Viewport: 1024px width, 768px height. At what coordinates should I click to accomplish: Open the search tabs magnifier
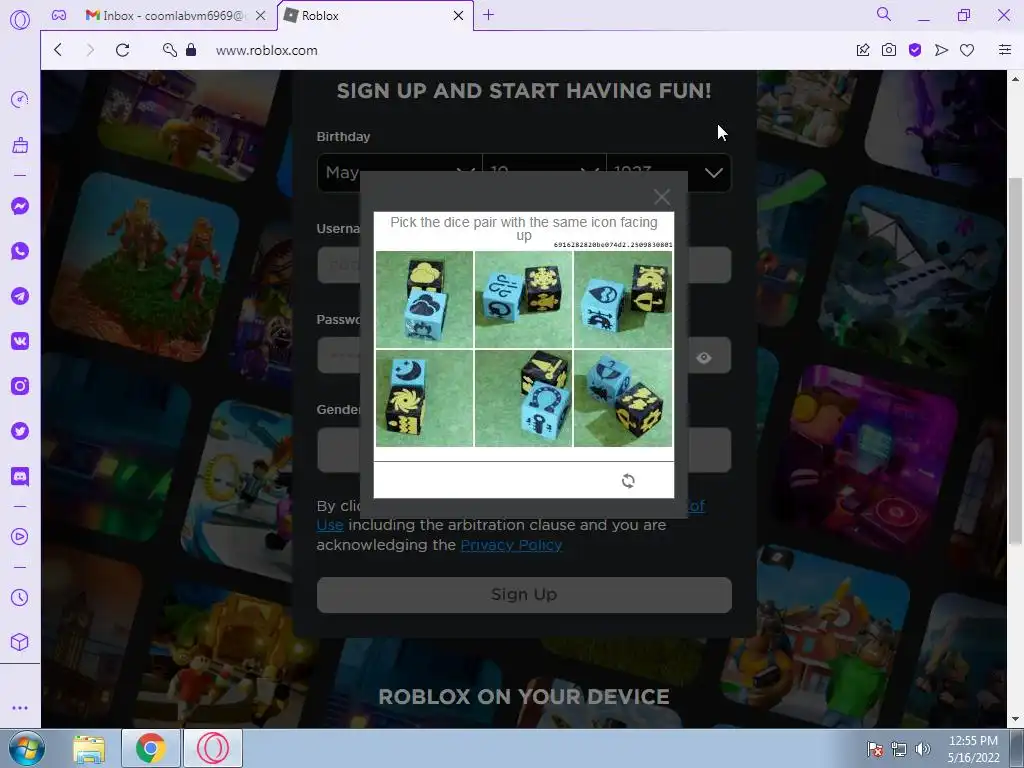(x=884, y=14)
